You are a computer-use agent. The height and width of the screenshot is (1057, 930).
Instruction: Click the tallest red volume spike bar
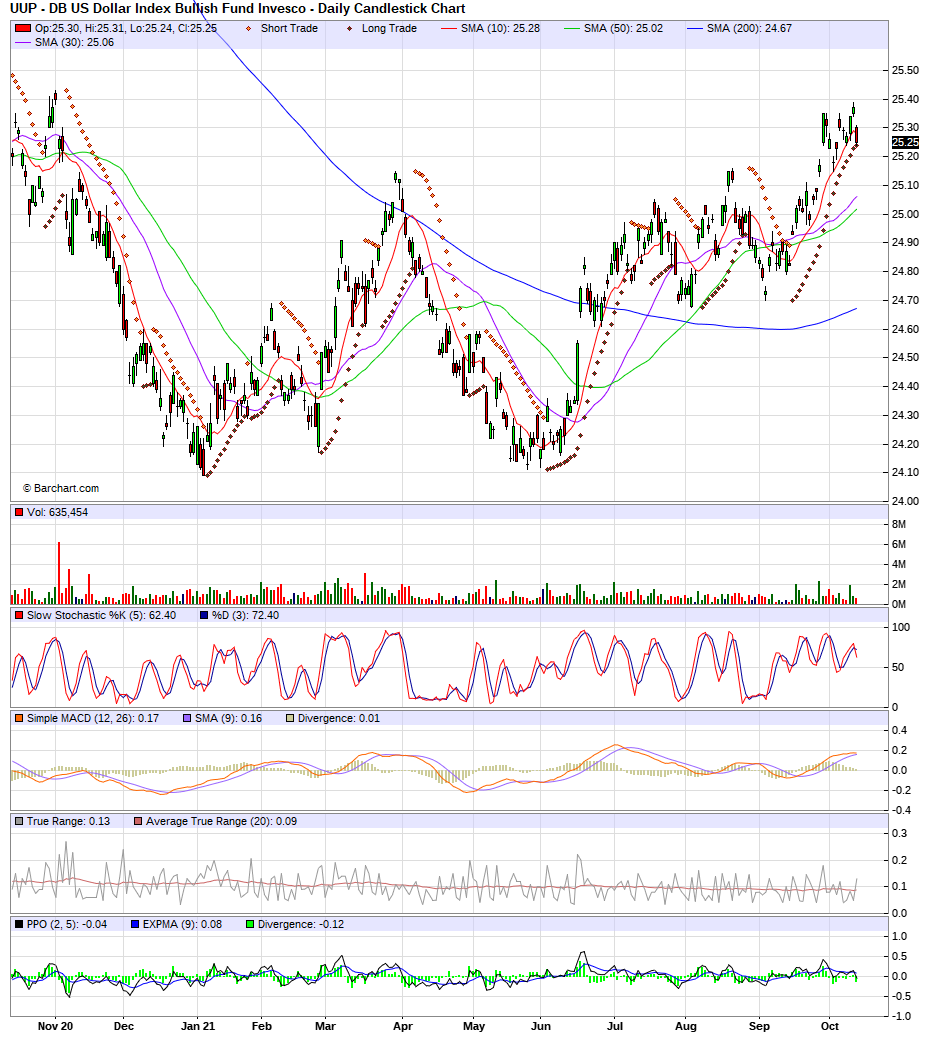[59, 573]
